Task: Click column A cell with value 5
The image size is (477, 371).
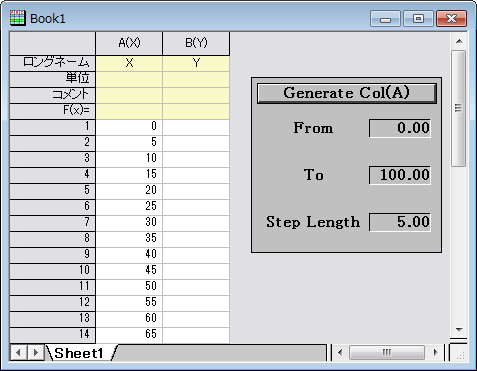Action: (x=129, y=143)
